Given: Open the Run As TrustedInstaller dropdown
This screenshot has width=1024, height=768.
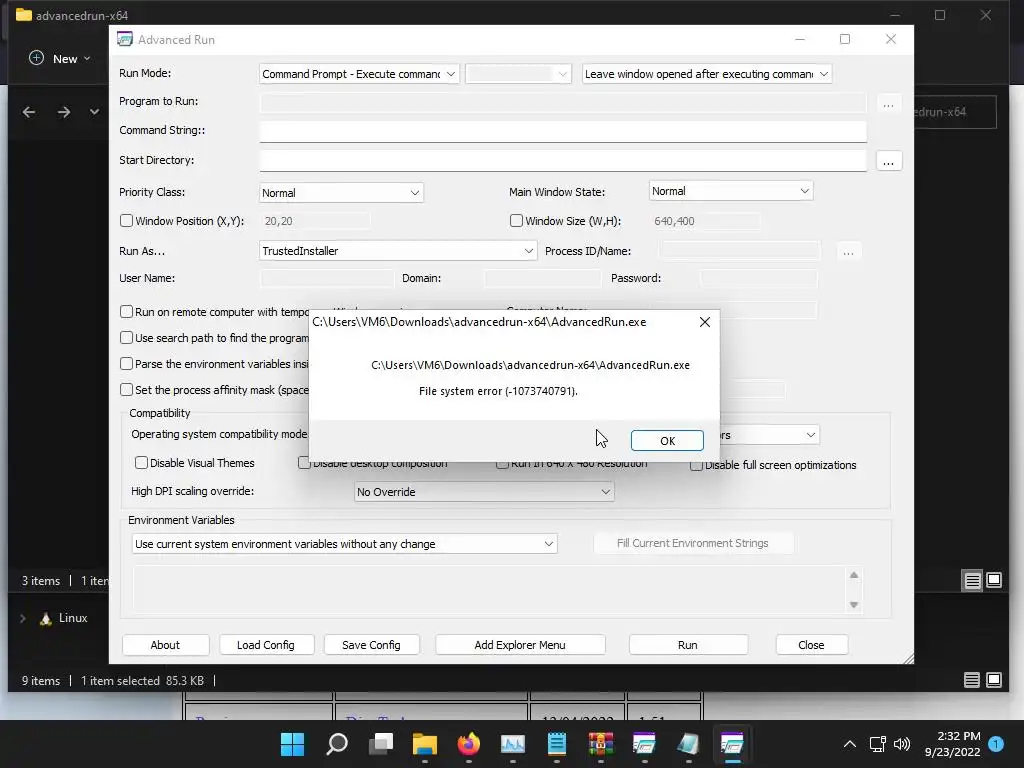Looking at the screenshot, I should coord(398,251).
